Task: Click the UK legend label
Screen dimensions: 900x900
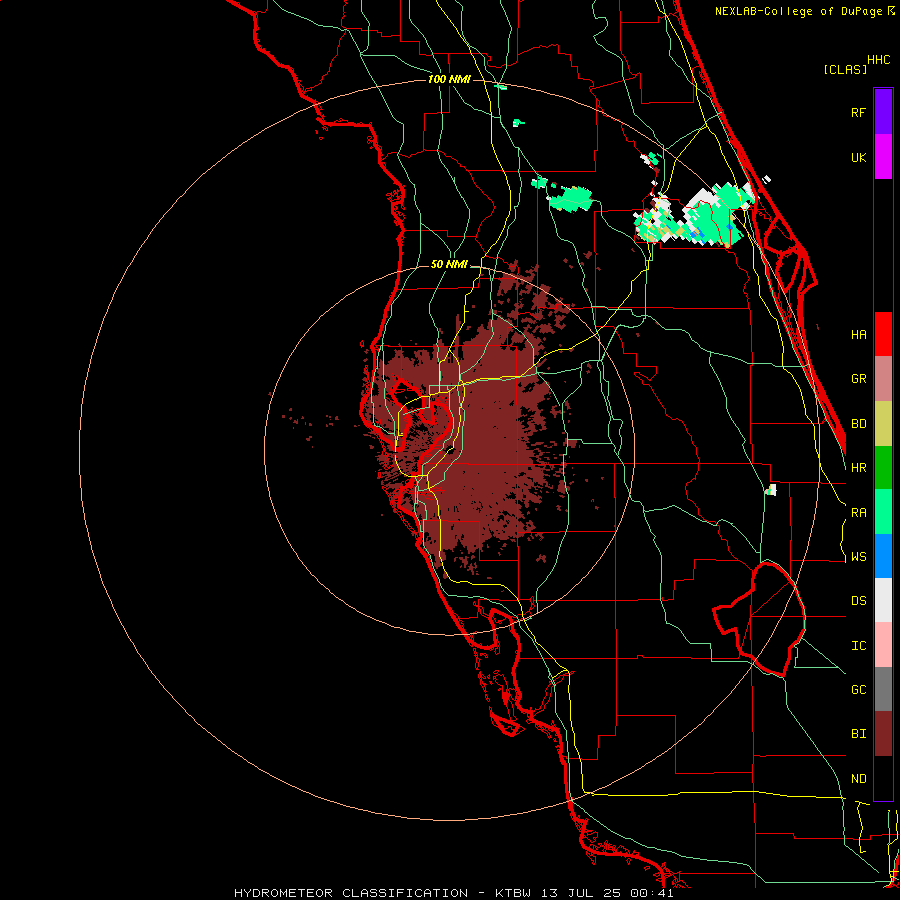Action: click(x=859, y=157)
